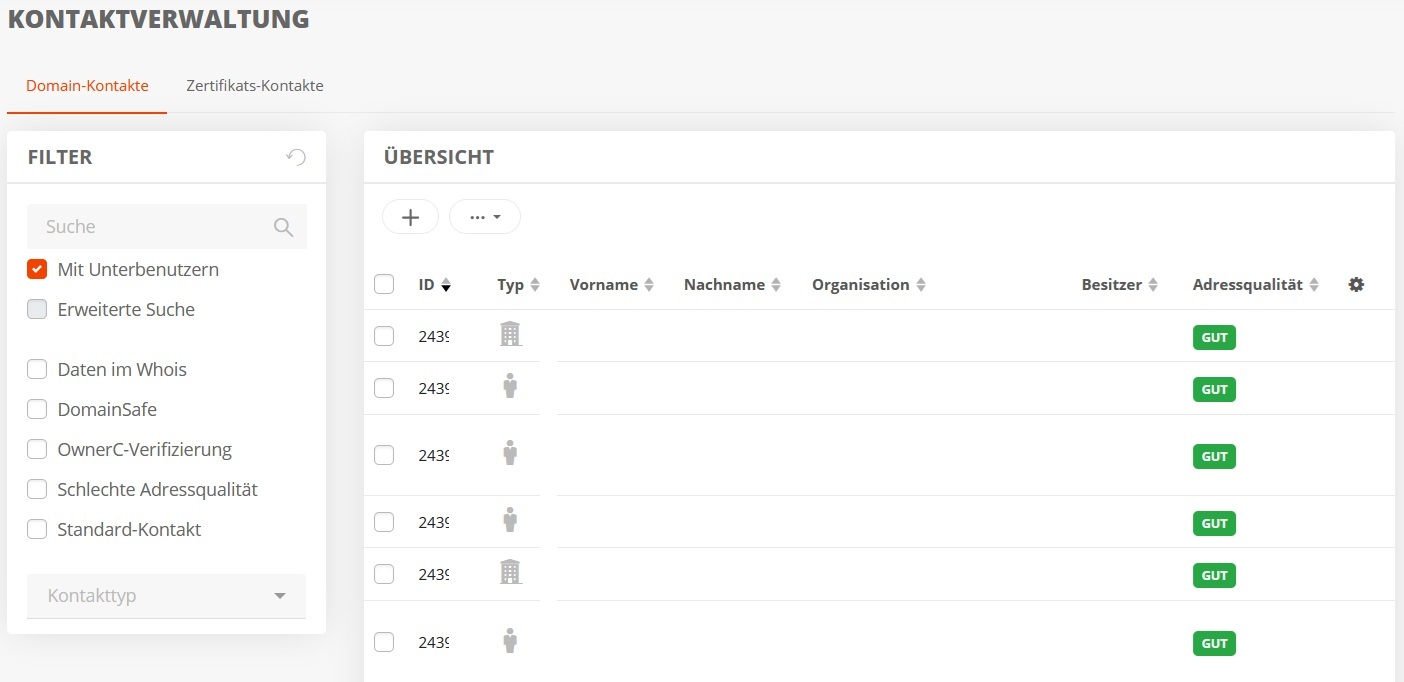Add a new contact with the plus button
Image resolution: width=1404 pixels, height=682 pixels.
click(410, 217)
